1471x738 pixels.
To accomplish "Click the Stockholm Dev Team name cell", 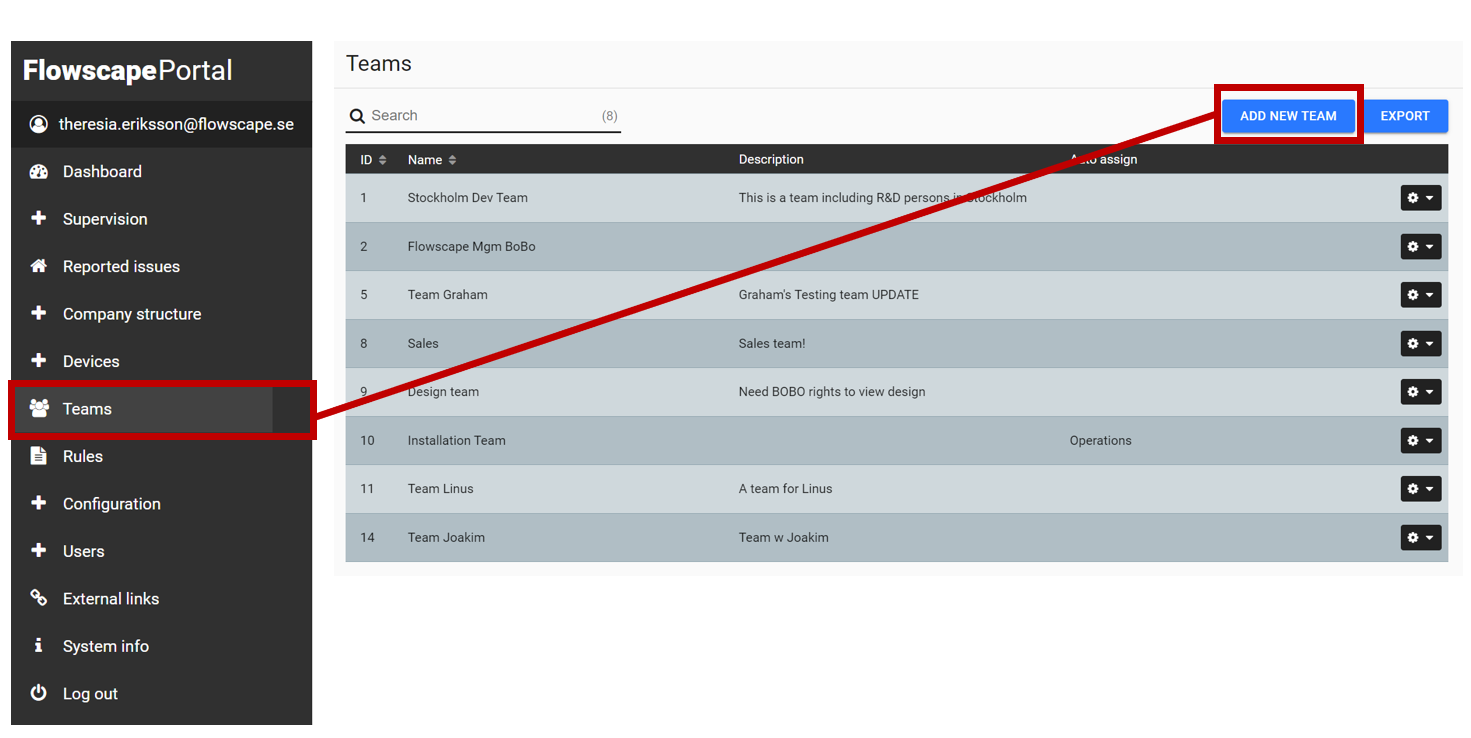I will [467, 198].
